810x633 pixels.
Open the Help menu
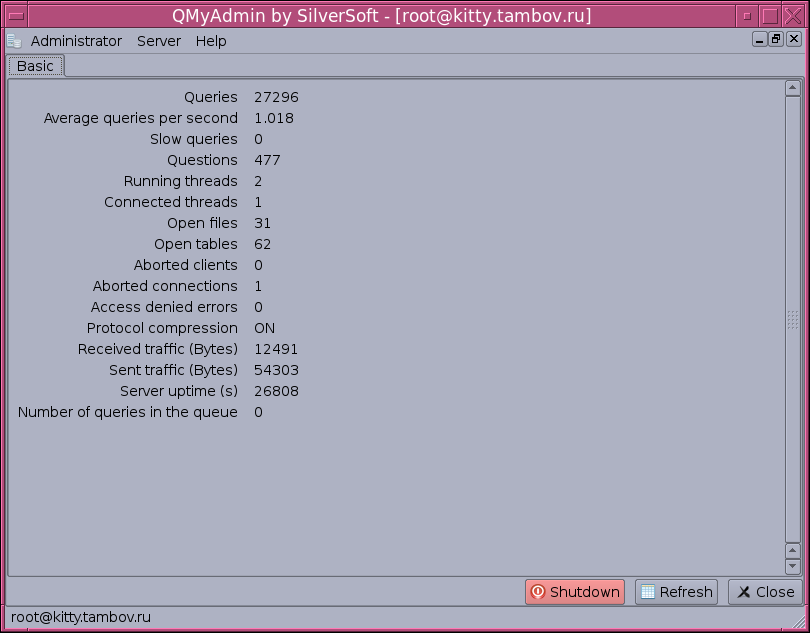[x=211, y=41]
